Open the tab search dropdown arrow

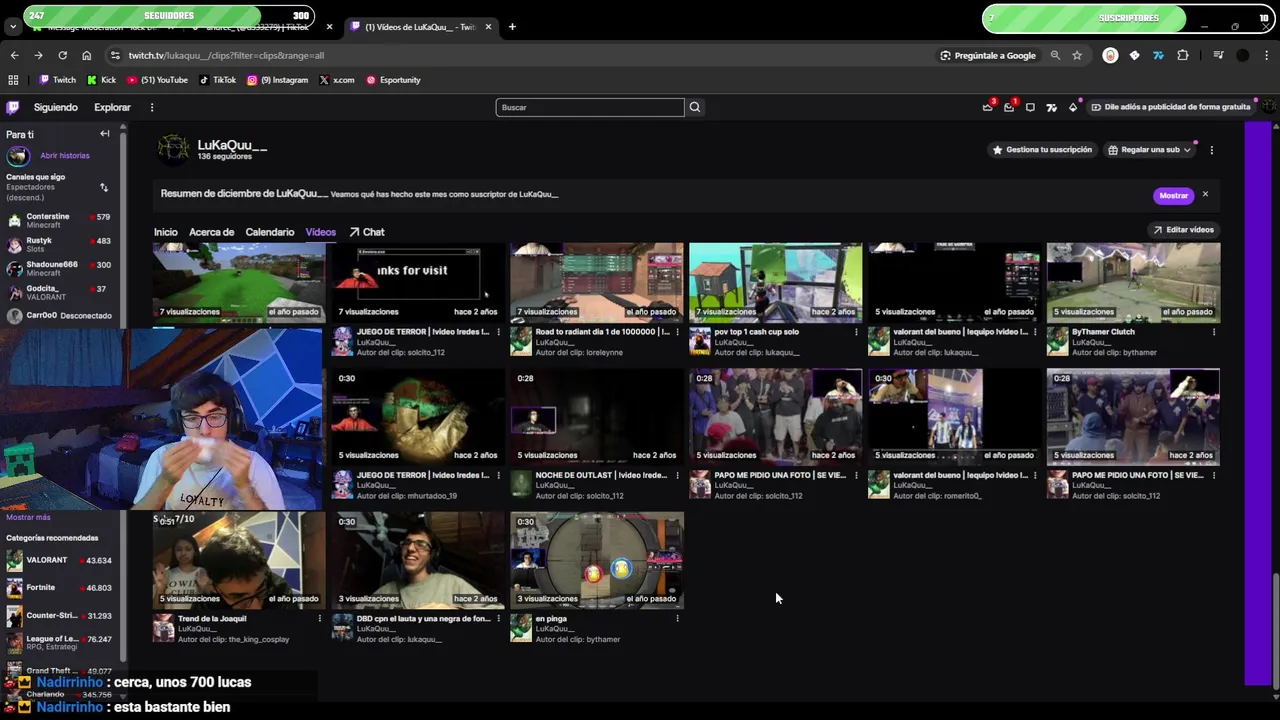click(x=12, y=27)
